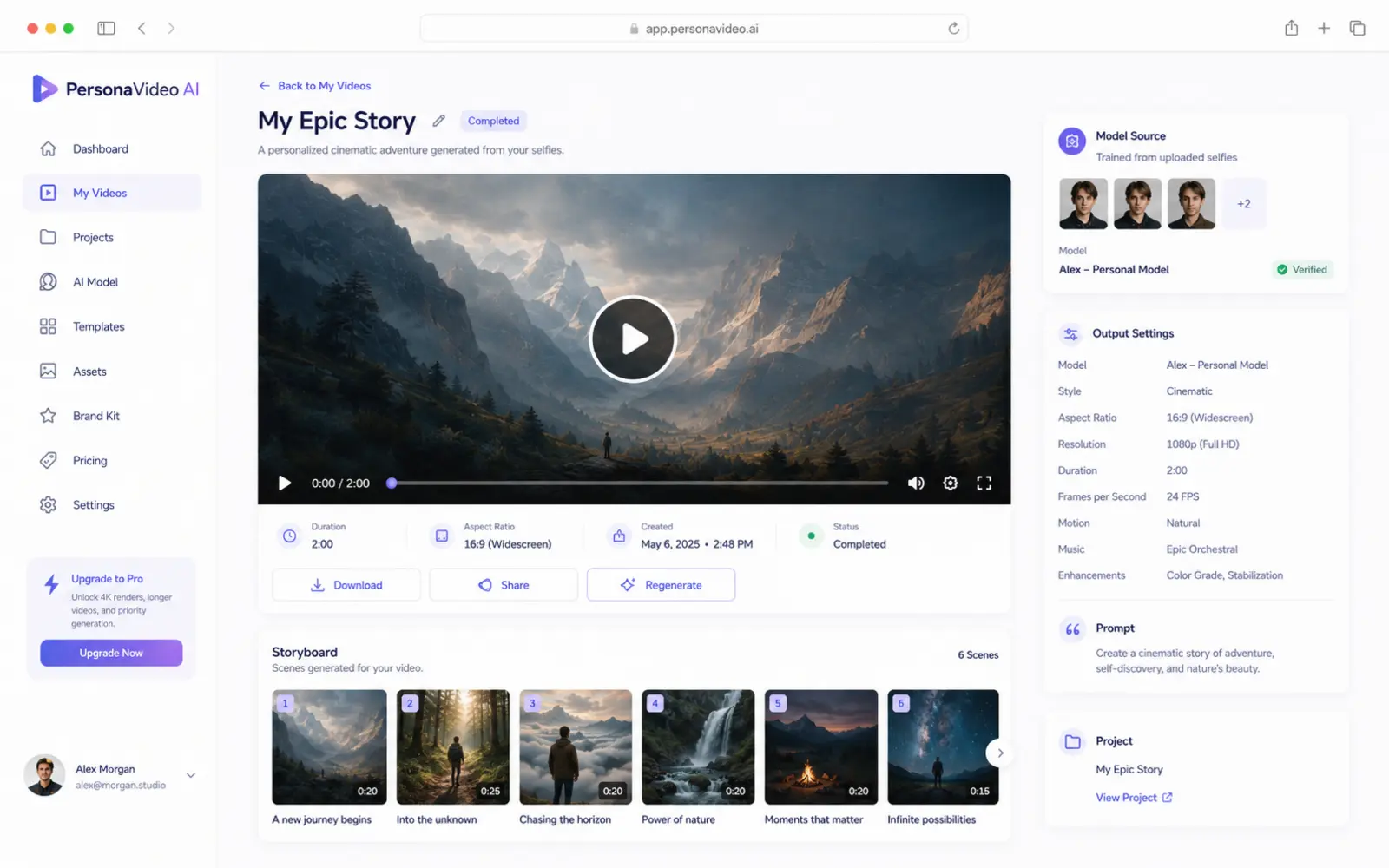Click the Duration clock icon
Screen dimensions: 1389x868
pyautogui.click(x=290, y=536)
